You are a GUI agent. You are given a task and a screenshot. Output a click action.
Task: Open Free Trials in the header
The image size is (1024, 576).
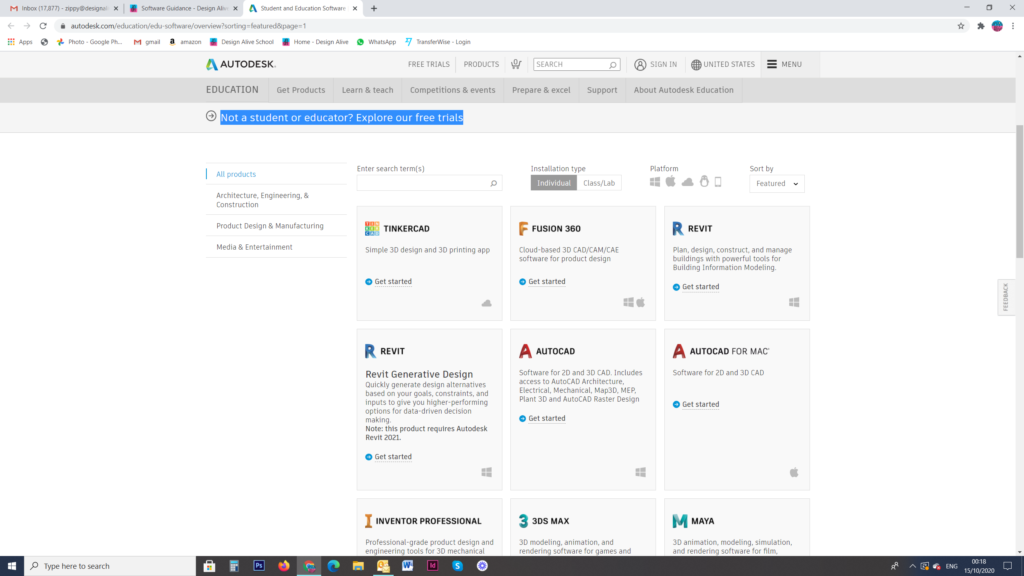pyautogui.click(x=428, y=65)
